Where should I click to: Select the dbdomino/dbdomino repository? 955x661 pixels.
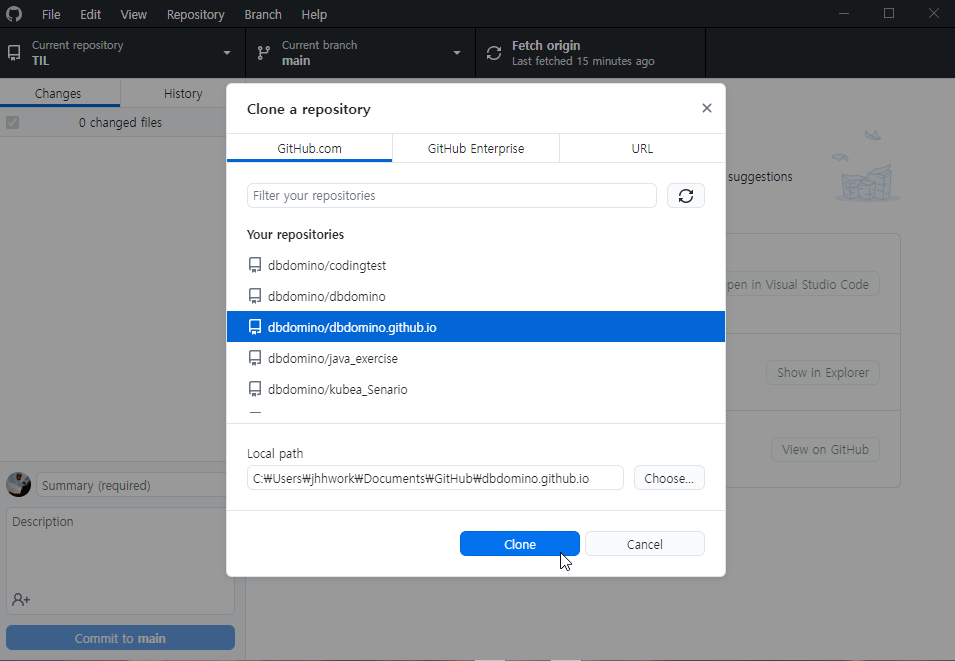476,296
